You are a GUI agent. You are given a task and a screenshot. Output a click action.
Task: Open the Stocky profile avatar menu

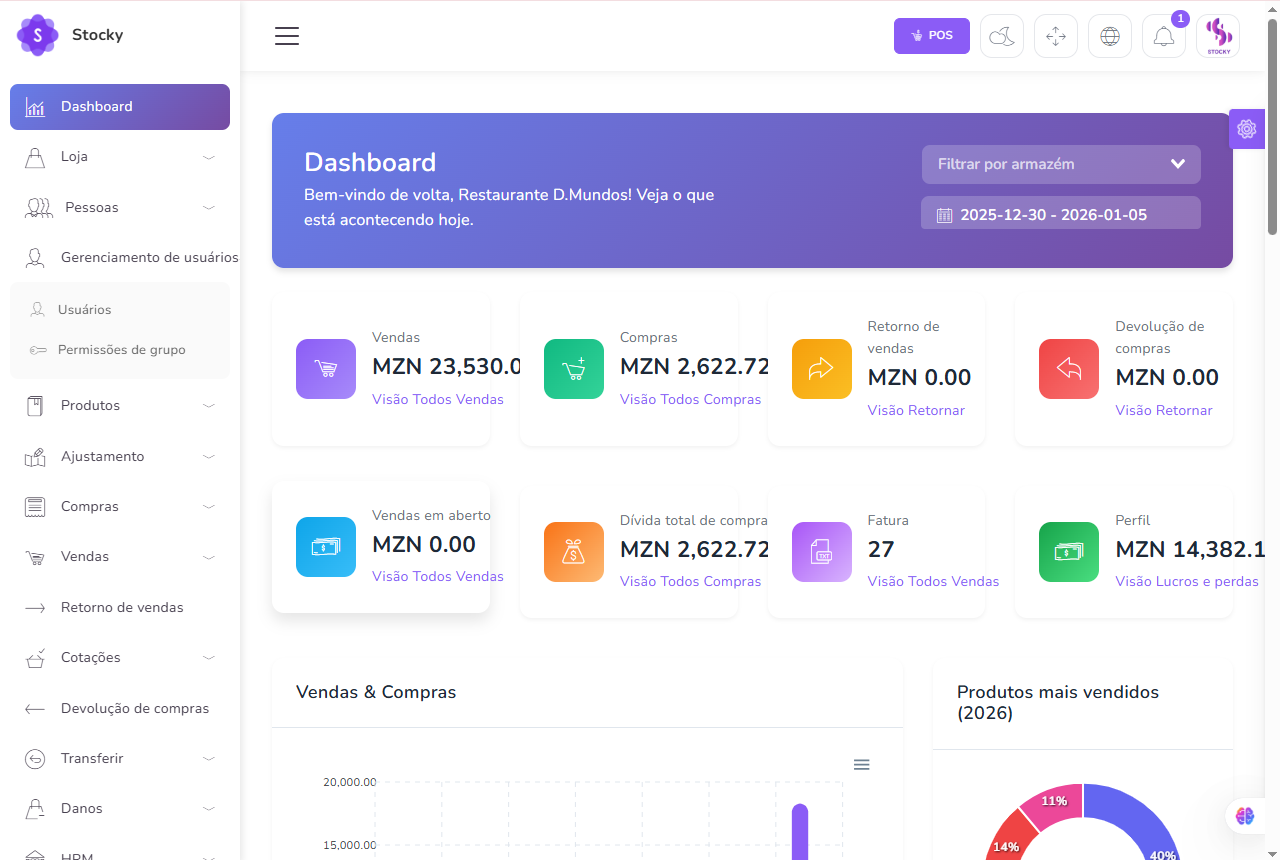[1218, 35]
